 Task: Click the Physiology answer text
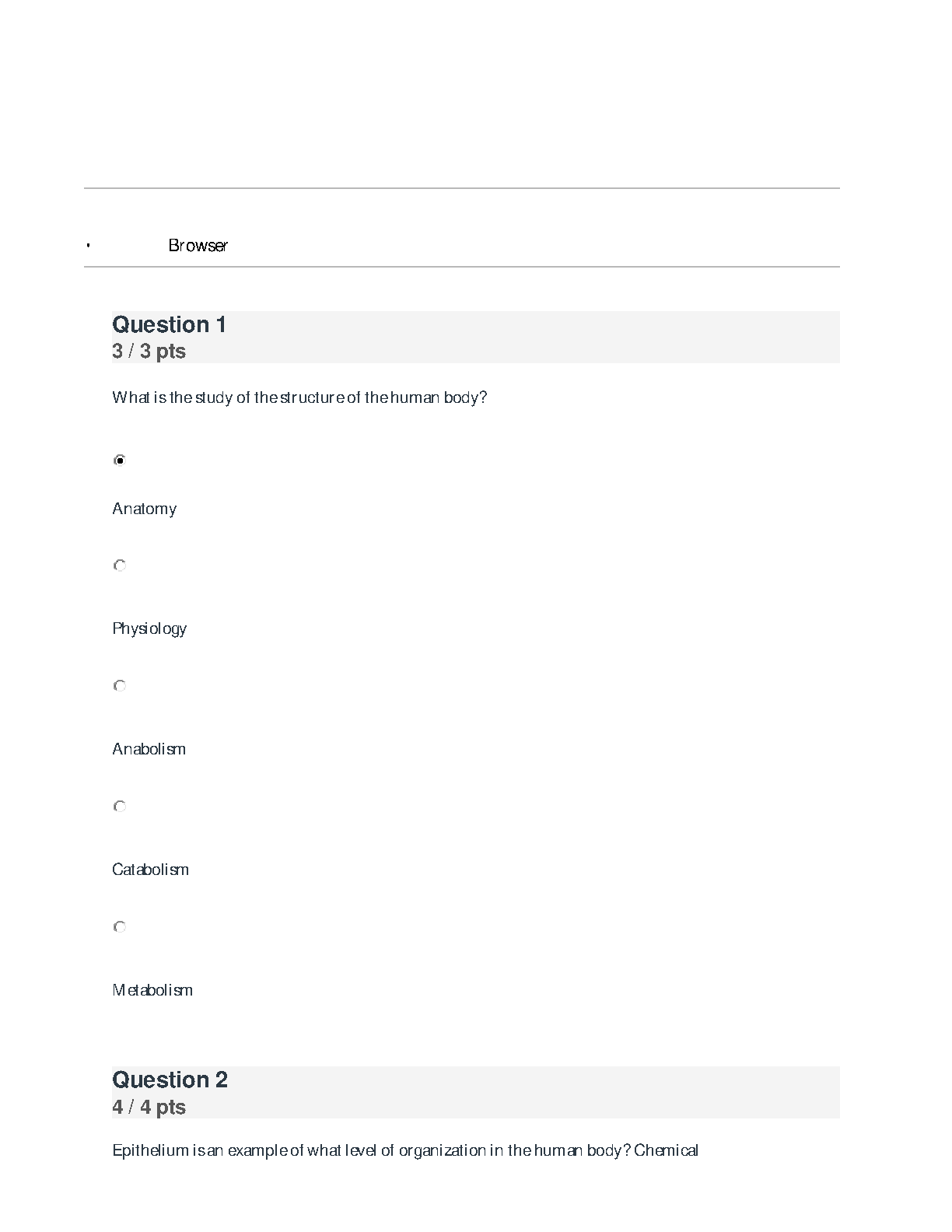coord(149,628)
